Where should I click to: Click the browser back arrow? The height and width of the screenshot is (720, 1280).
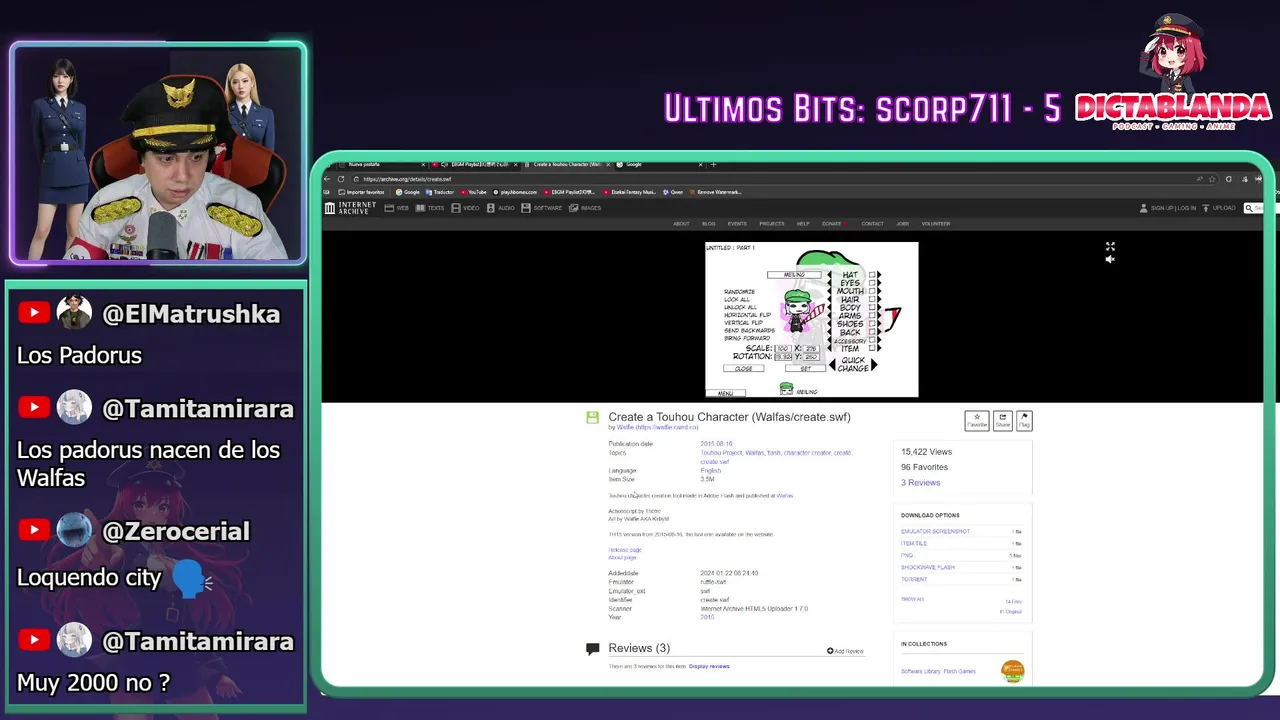(327, 179)
